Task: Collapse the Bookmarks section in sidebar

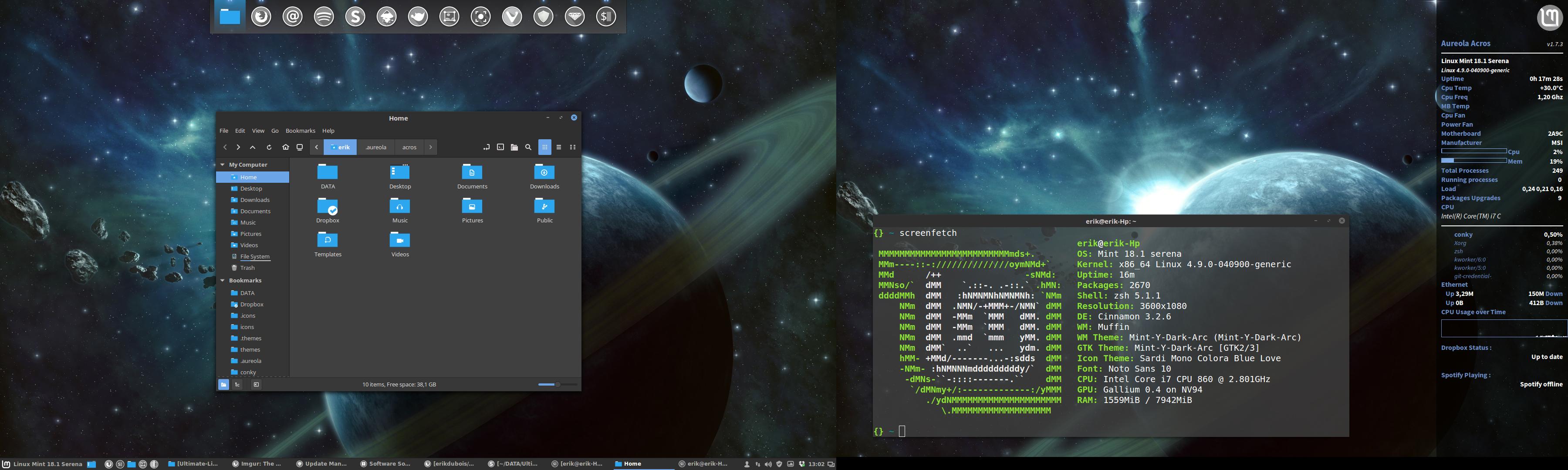Action: click(223, 280)
